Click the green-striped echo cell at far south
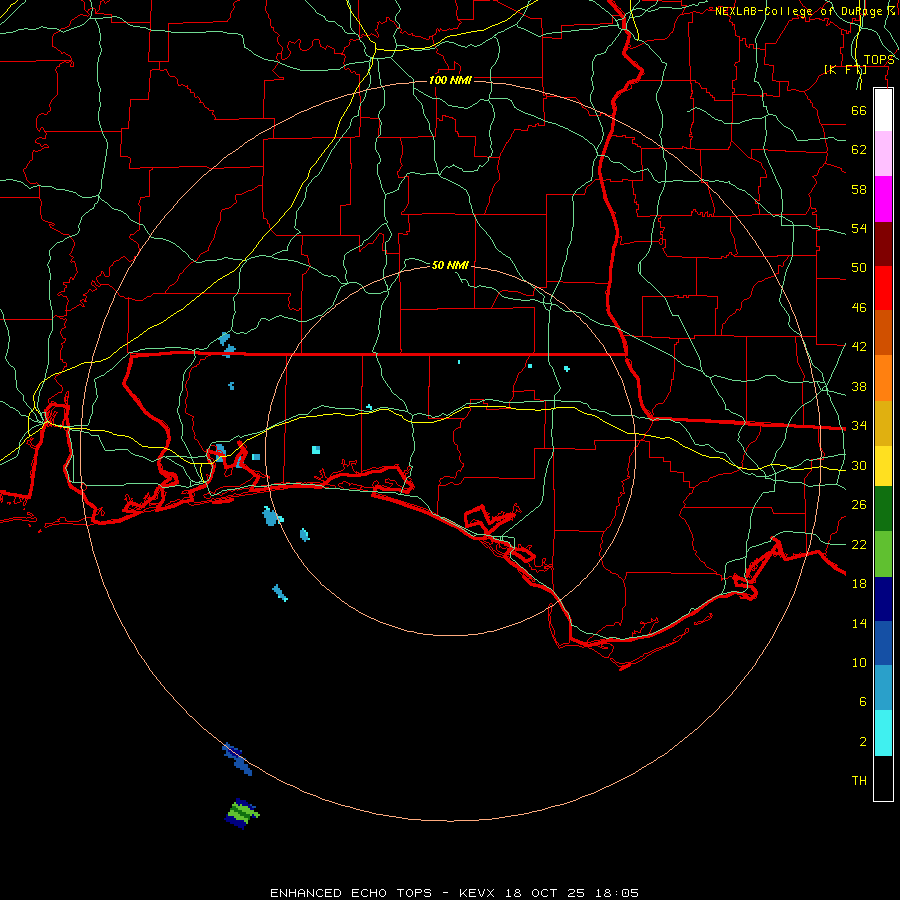 [242, 813]
